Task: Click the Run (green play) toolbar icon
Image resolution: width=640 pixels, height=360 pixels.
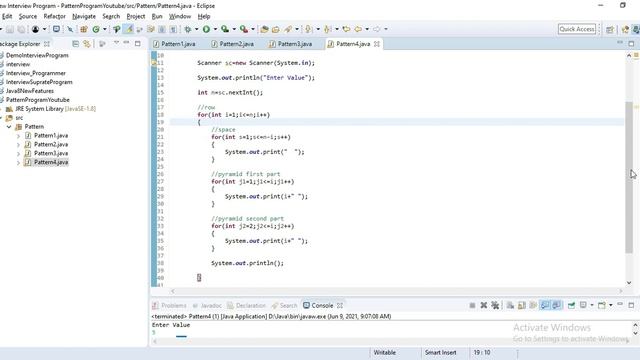Action: 206,29
